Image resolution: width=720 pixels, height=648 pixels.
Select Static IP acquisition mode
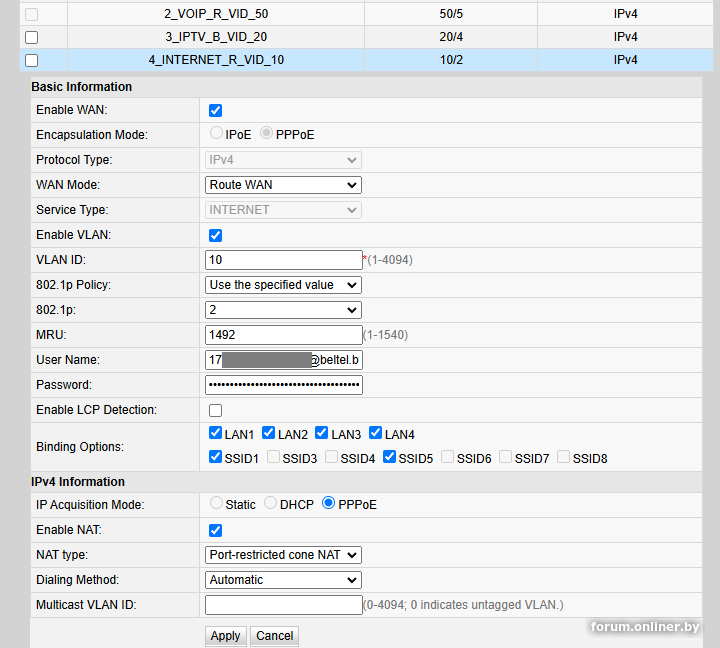tap(216, 504)
